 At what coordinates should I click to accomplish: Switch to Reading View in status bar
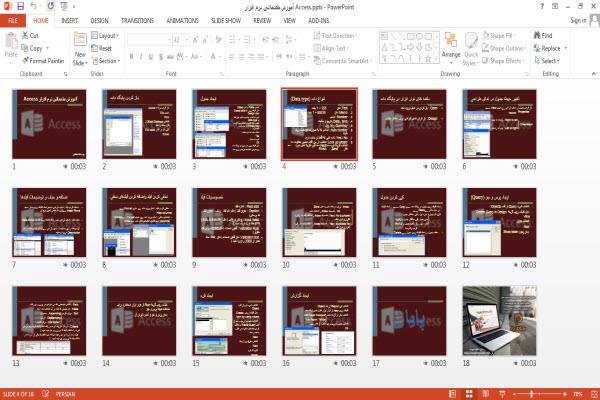pyautogui.click(x=486, y=394)
